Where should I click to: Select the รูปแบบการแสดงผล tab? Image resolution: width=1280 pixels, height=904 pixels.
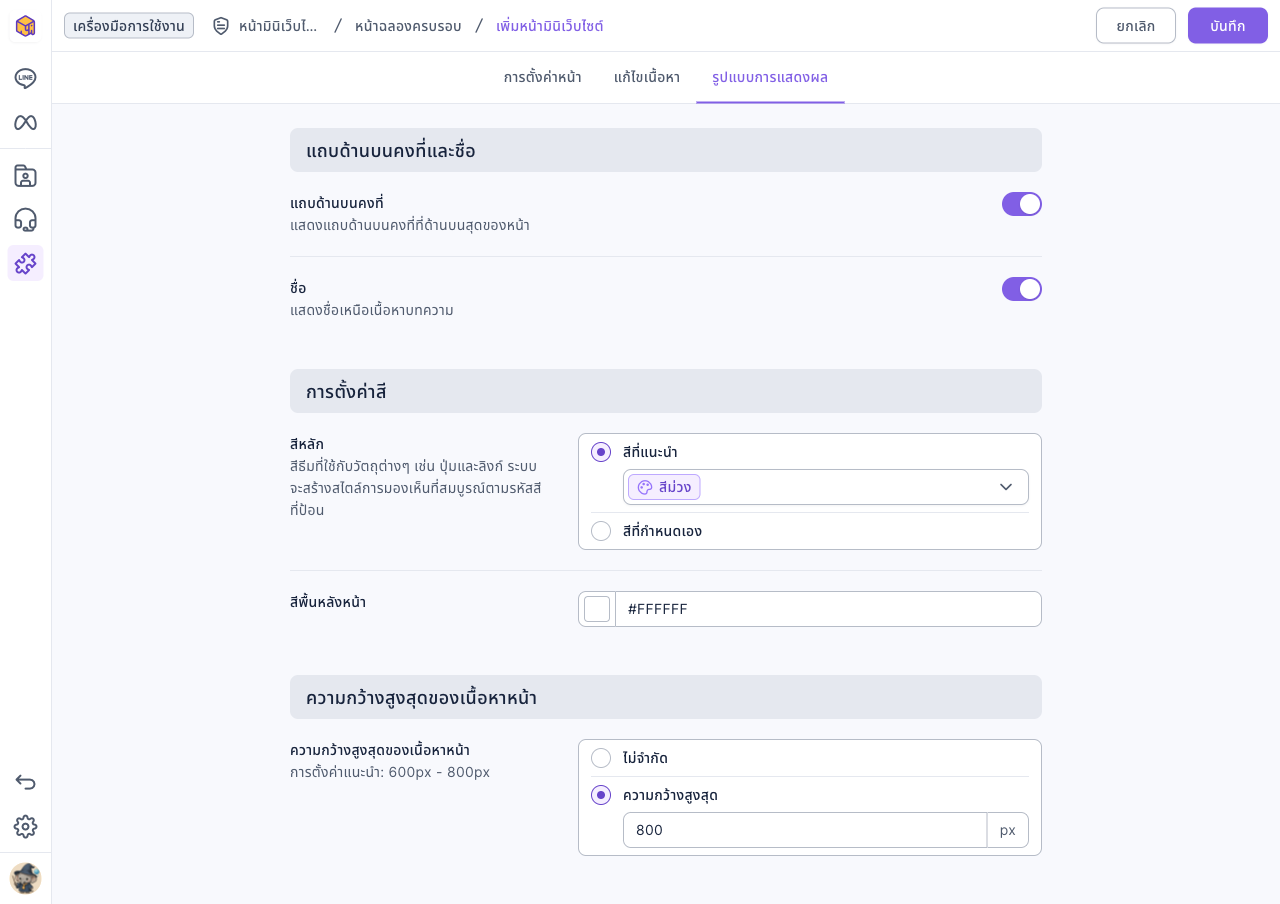(x=770, y=77)
